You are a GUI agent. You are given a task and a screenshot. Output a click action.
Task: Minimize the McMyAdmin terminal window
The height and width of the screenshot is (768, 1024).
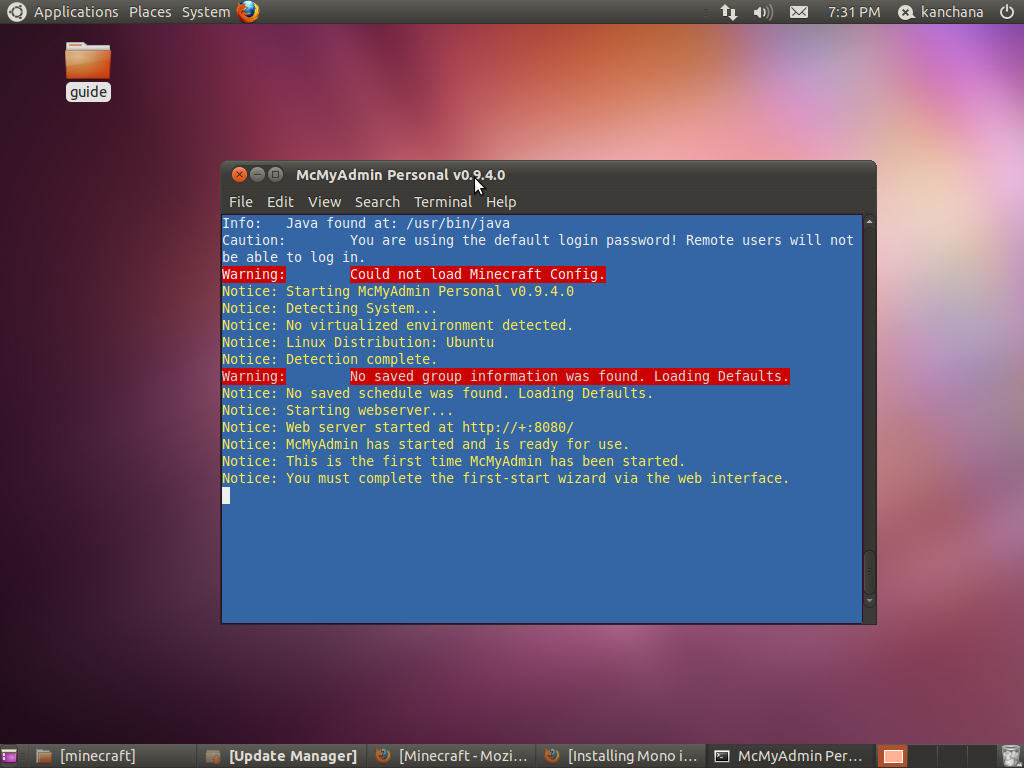257,174
